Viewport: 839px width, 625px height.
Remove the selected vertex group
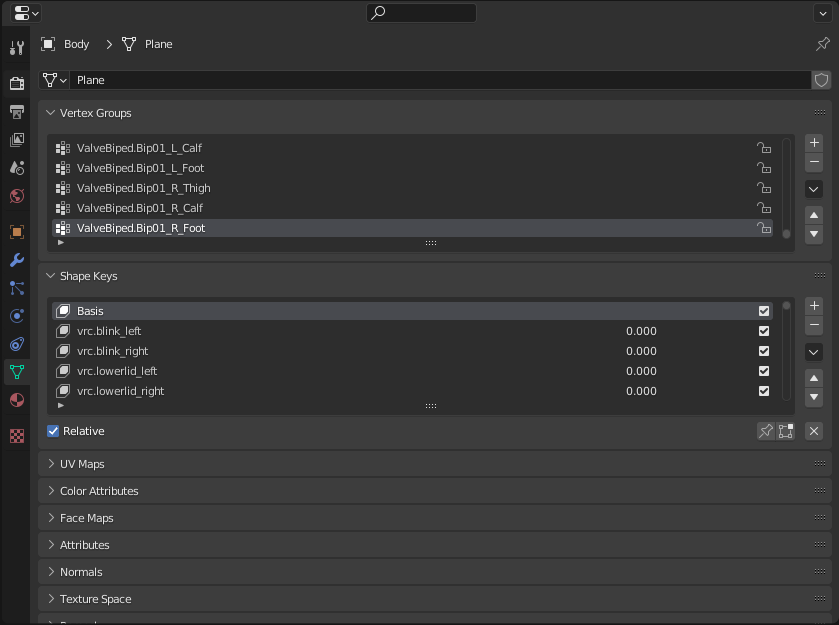coord(814,162)
